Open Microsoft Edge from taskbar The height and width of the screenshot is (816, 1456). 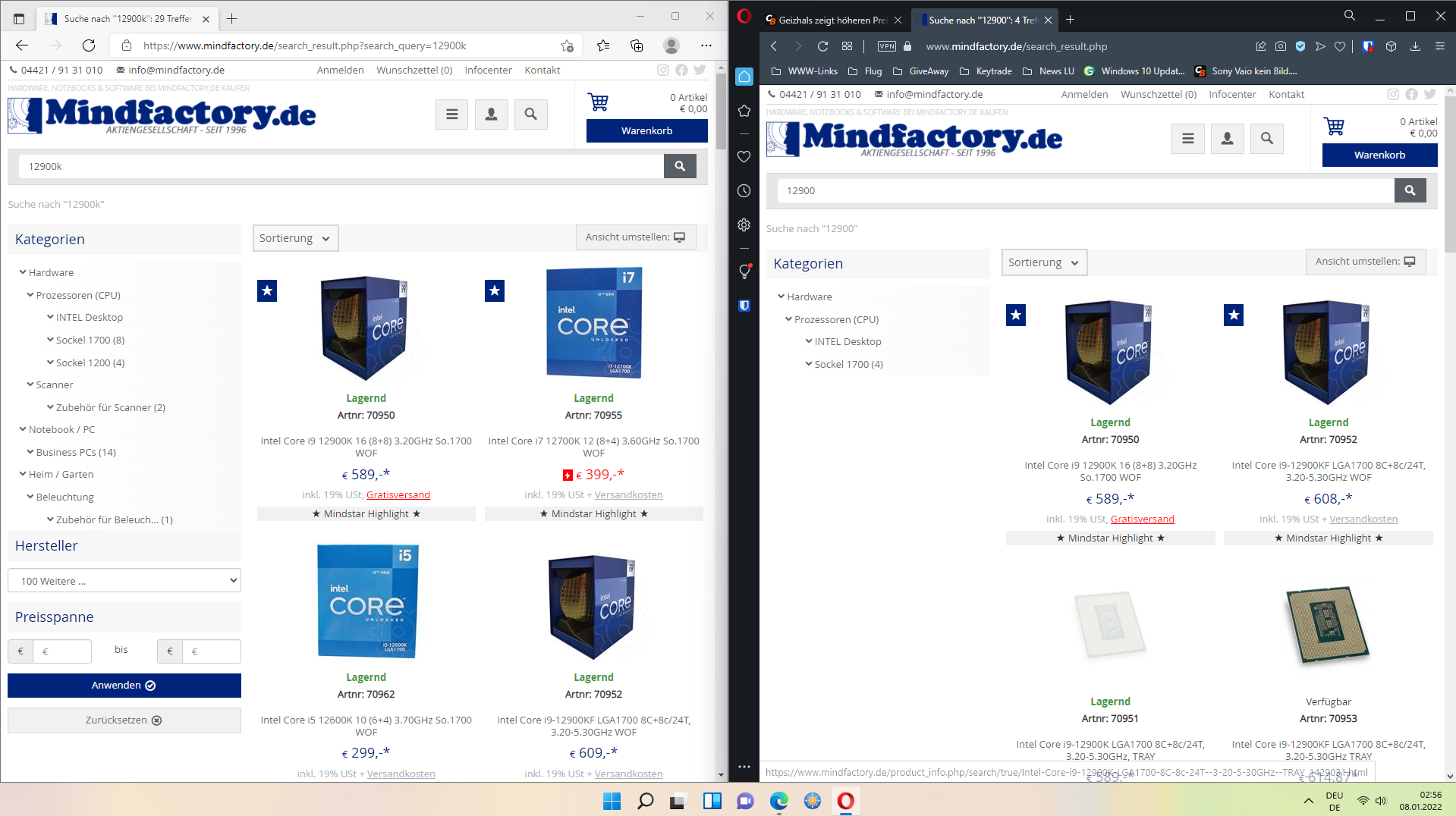779,801
